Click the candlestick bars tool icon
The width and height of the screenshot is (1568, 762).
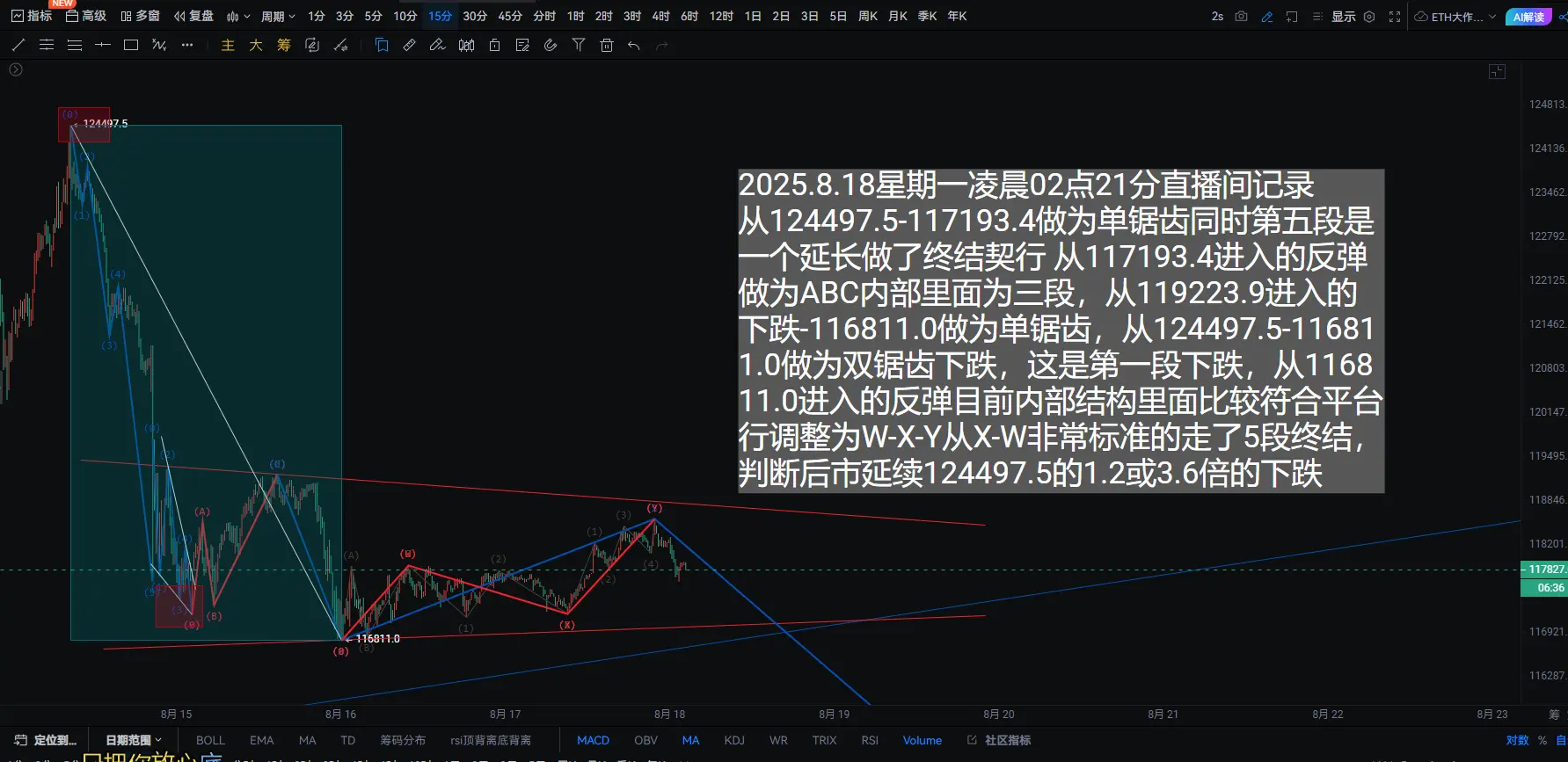(x=466, y=45)
